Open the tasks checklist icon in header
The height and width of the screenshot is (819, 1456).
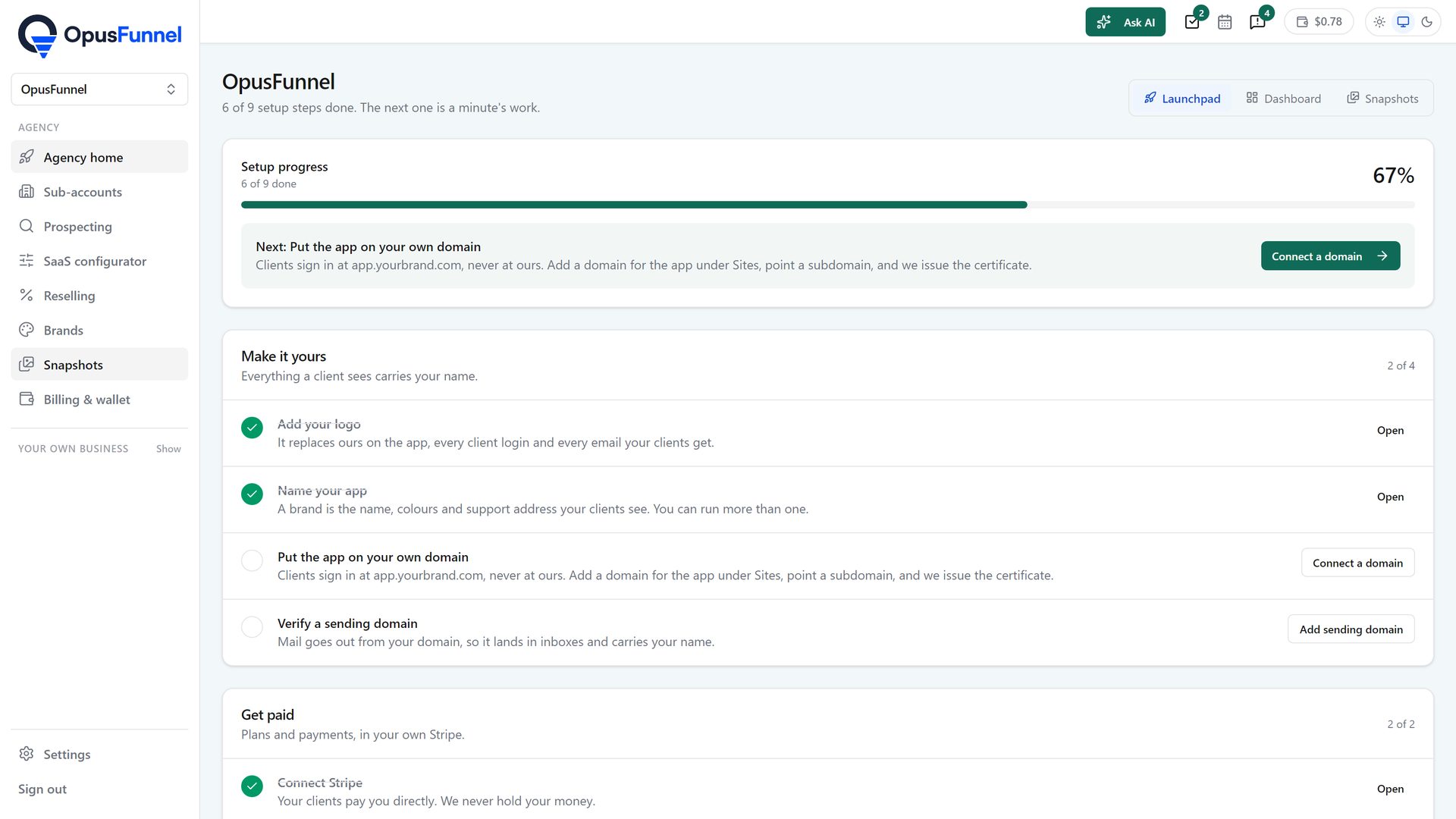[1192, 22]
